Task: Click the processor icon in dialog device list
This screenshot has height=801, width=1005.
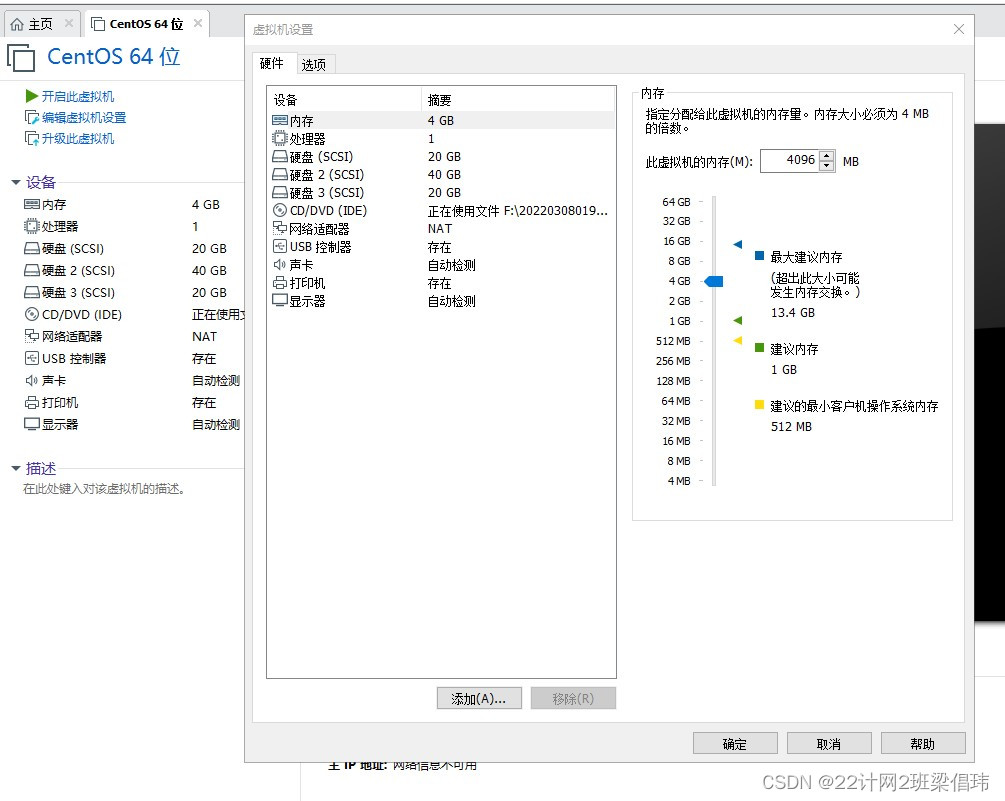Action: pyautogui.click(x=279, y=138)
